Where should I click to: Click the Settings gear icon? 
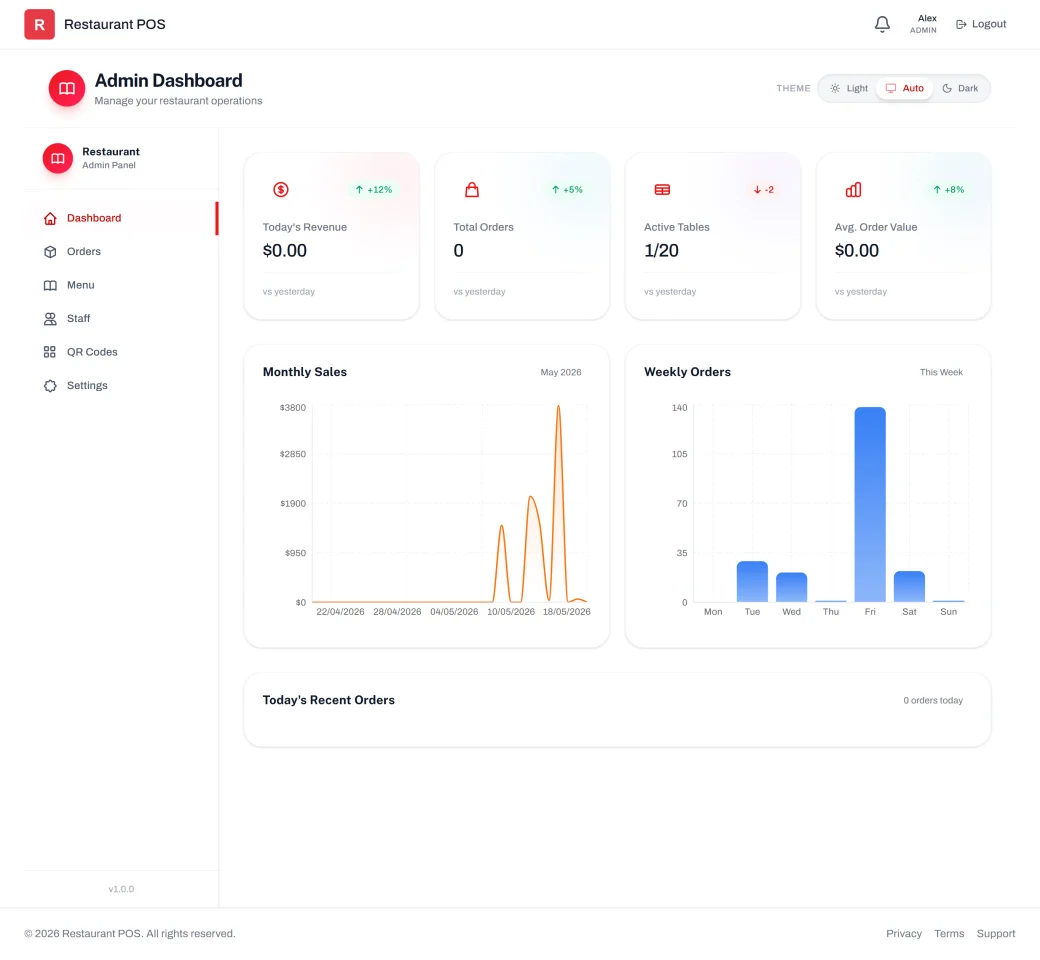pyautogui.click(x=50, y=386)
